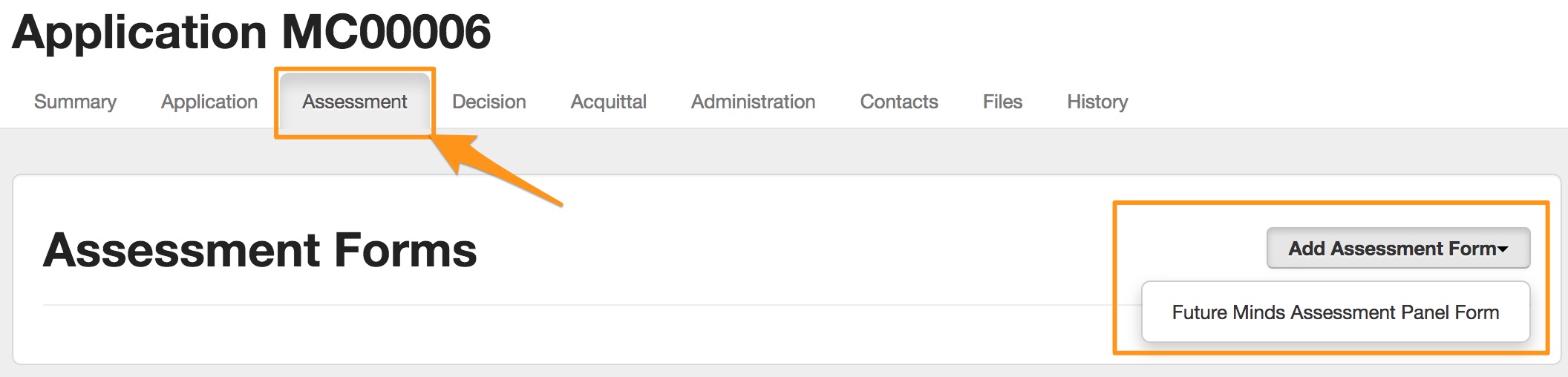Show the Contacts tab
This screenshot has width=1568, height=377.
pyautogui.click(x=898, y=102)
